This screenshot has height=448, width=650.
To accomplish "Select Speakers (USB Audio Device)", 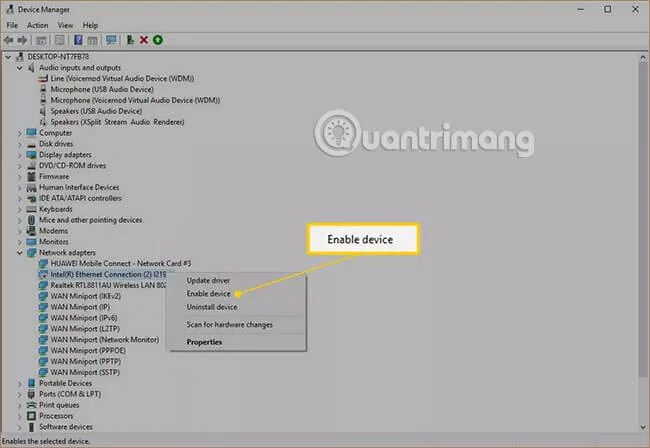I will [96, 111].
